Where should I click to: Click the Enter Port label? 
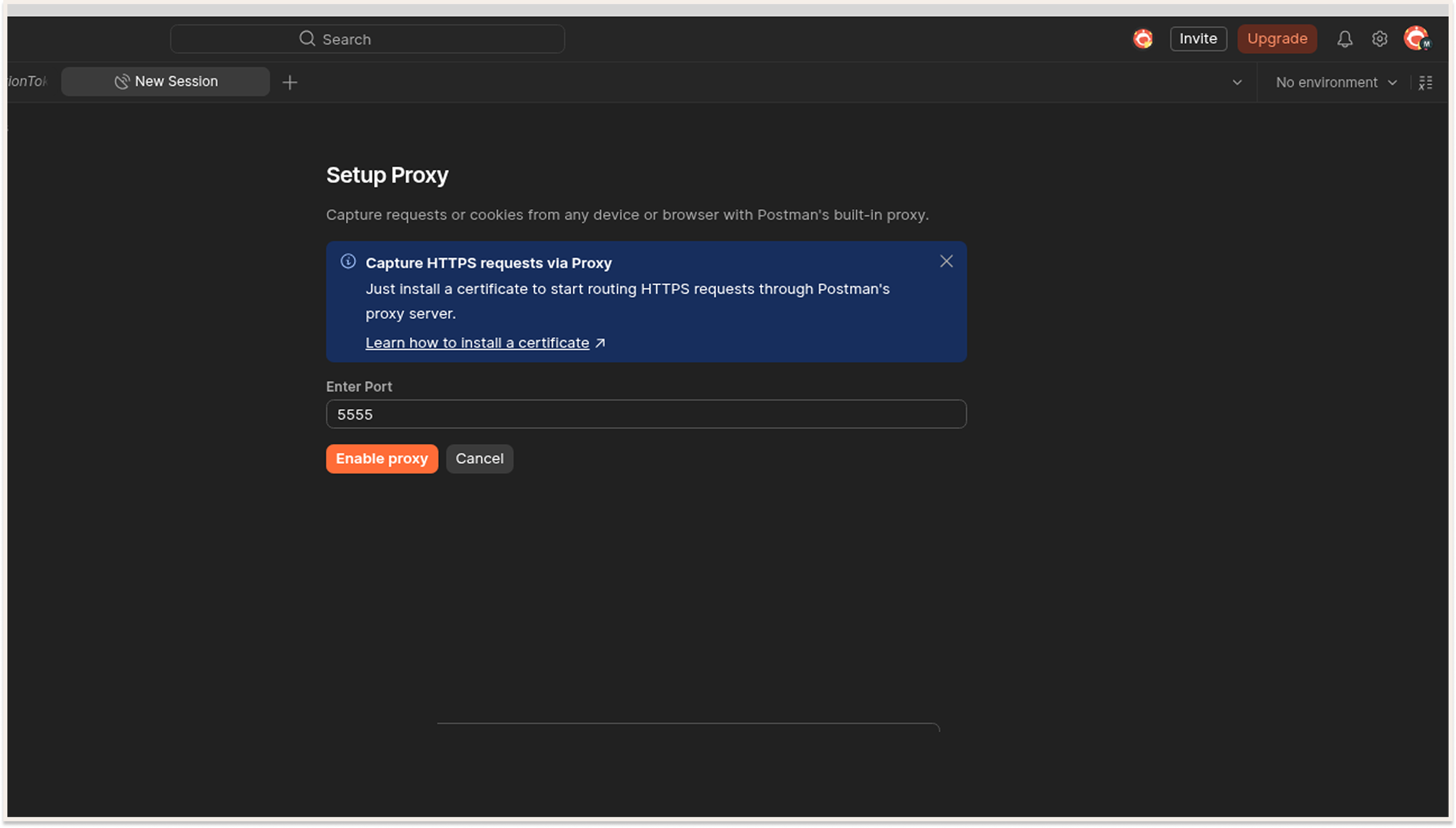[359, 387]
